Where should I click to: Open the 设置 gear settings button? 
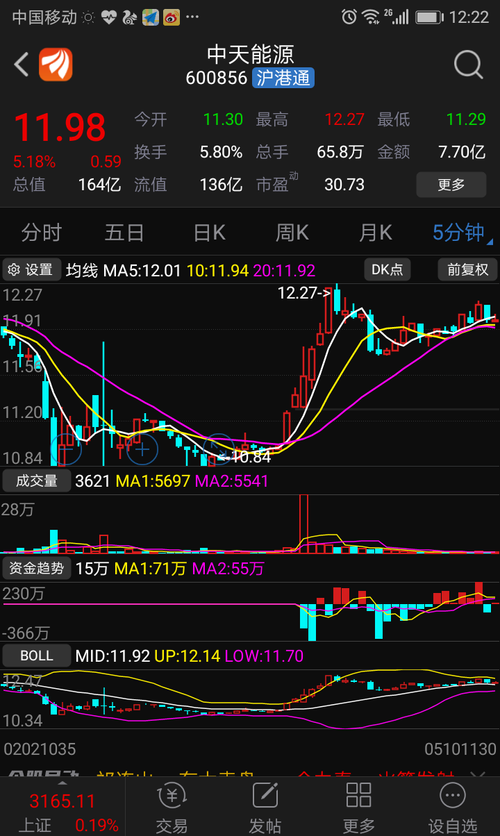[31, 270]
